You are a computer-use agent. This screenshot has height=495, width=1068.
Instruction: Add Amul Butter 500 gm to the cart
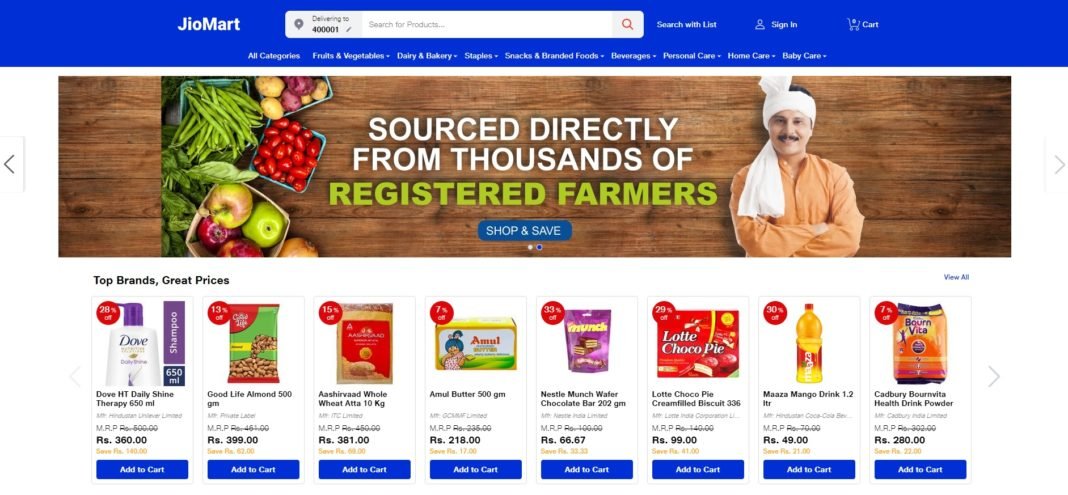tap(475, 469)
